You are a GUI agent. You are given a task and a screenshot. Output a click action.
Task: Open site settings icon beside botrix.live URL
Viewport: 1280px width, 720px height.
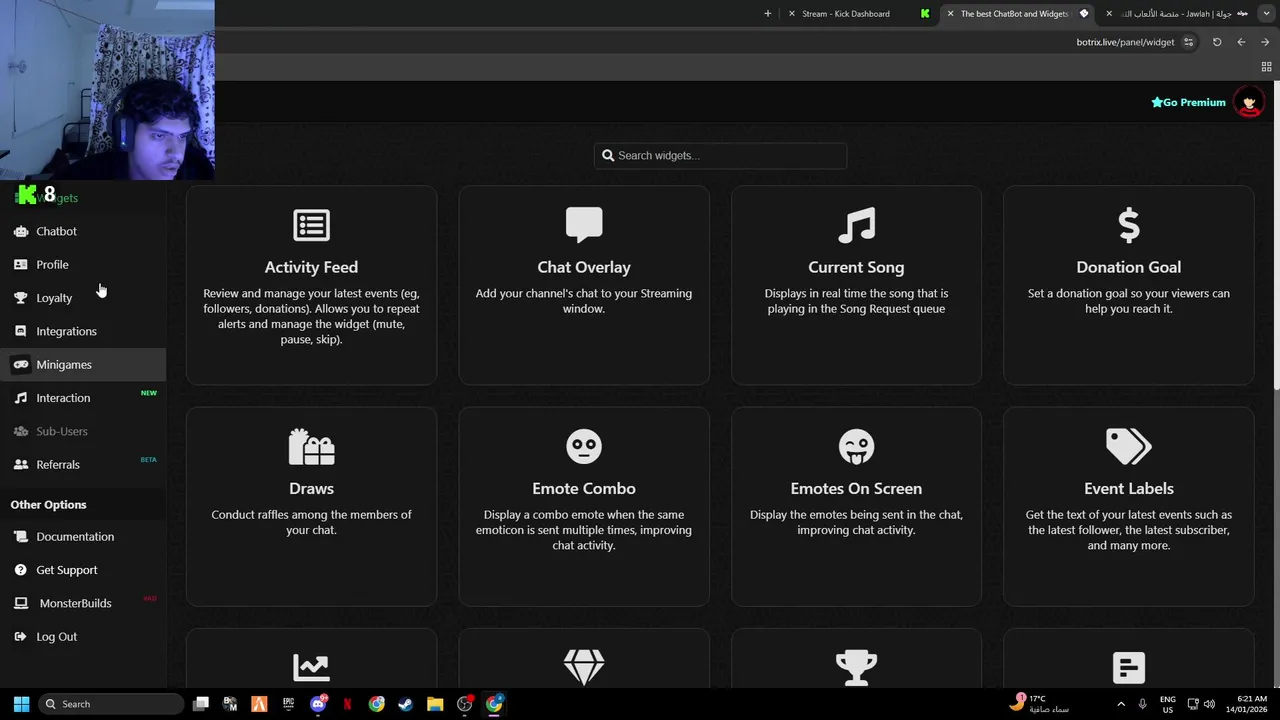pyautogui.click(x=1188, y=42)
